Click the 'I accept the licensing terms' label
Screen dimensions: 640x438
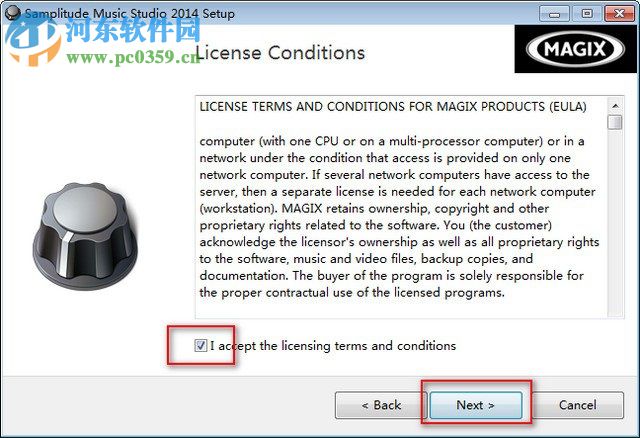click(333, 346)
